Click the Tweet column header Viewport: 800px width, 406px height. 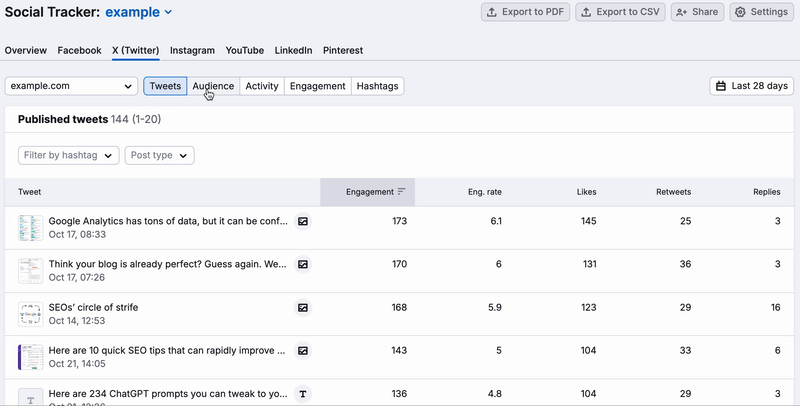30,192
